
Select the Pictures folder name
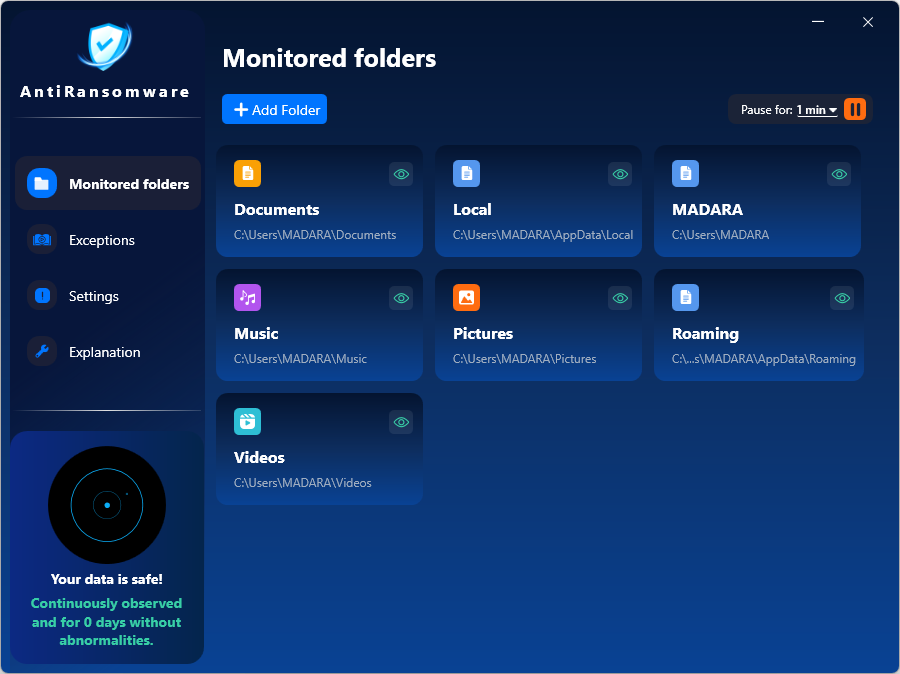483,334
